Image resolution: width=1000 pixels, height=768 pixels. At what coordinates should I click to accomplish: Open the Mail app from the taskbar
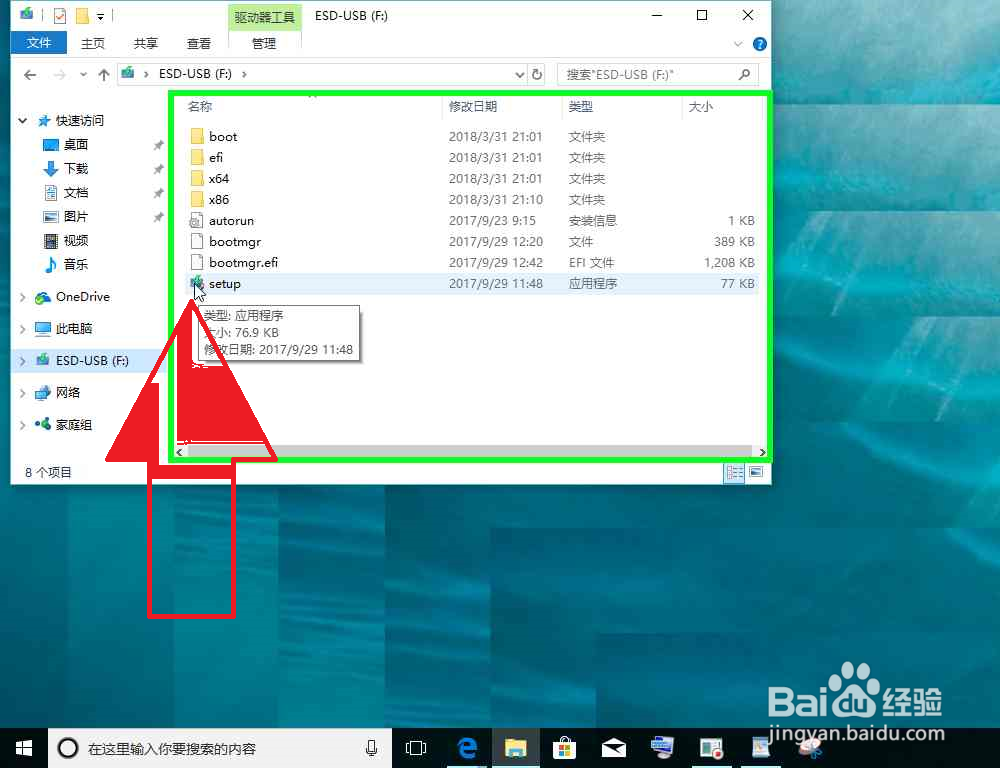pos(613,747)
